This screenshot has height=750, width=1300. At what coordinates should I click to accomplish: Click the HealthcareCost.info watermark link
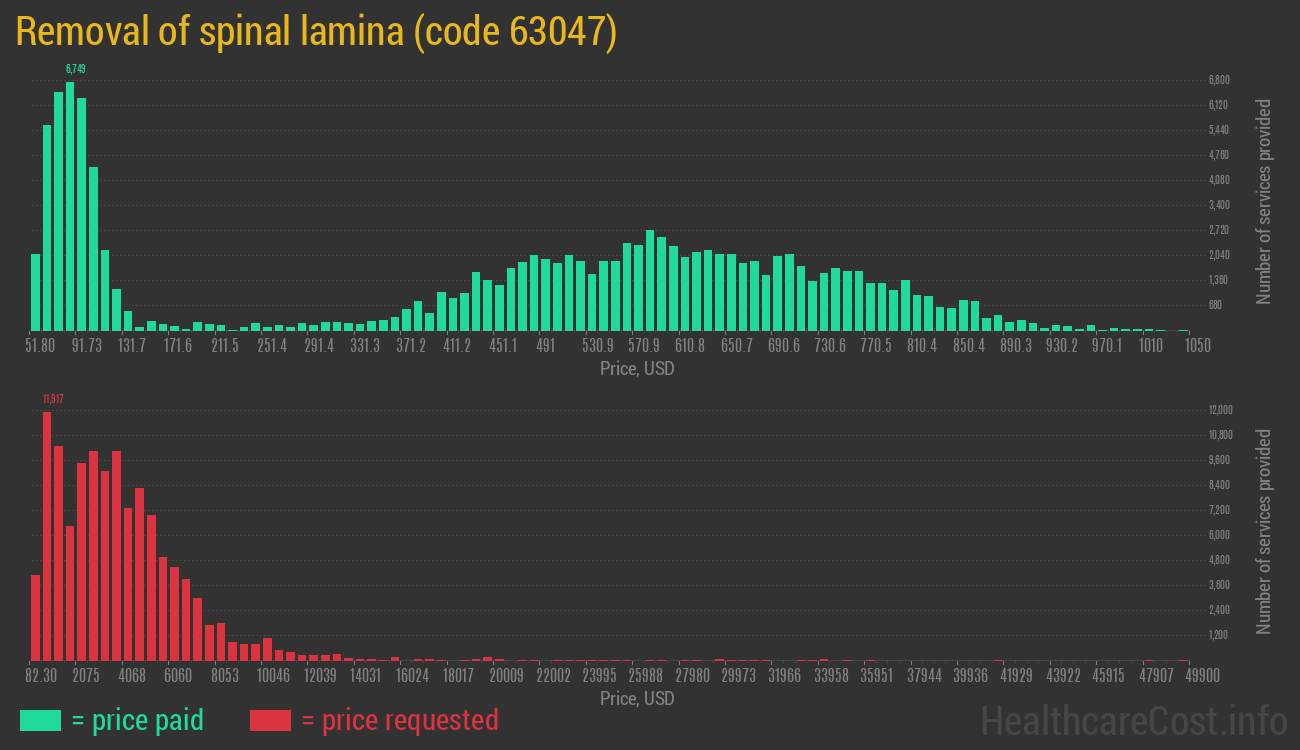[x=1133, y=720]
